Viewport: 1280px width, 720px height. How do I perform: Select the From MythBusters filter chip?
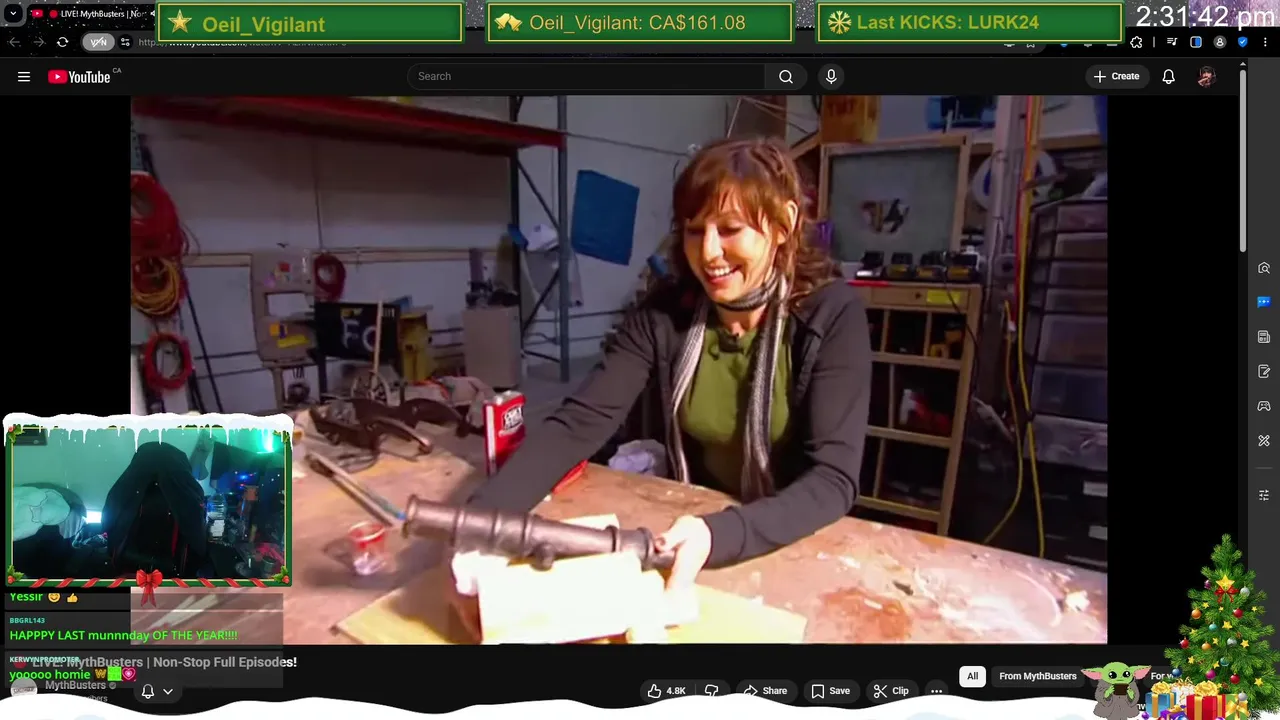coord(1038,676)
